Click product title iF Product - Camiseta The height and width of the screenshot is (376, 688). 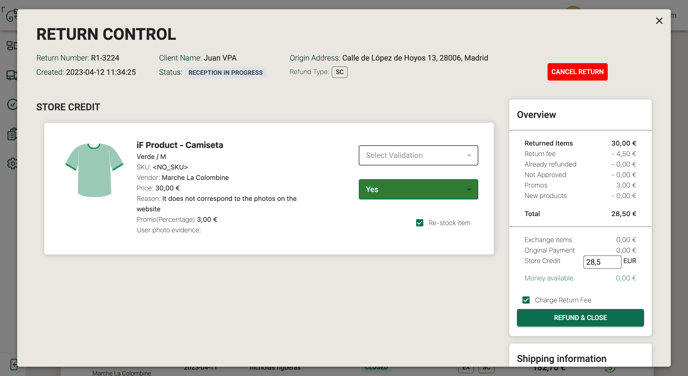(180, 145)
